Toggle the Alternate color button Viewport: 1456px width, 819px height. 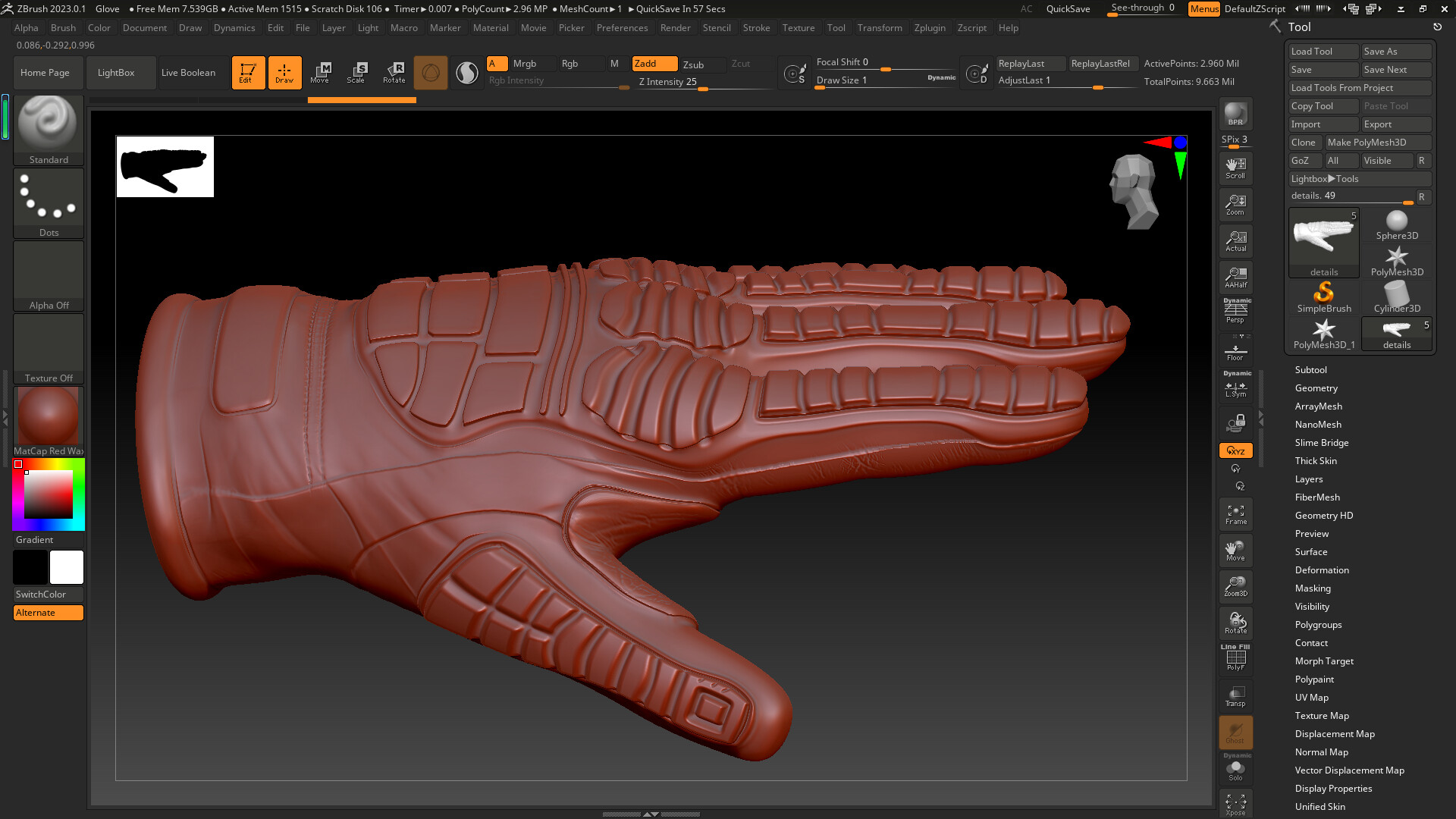coord(48,613)
